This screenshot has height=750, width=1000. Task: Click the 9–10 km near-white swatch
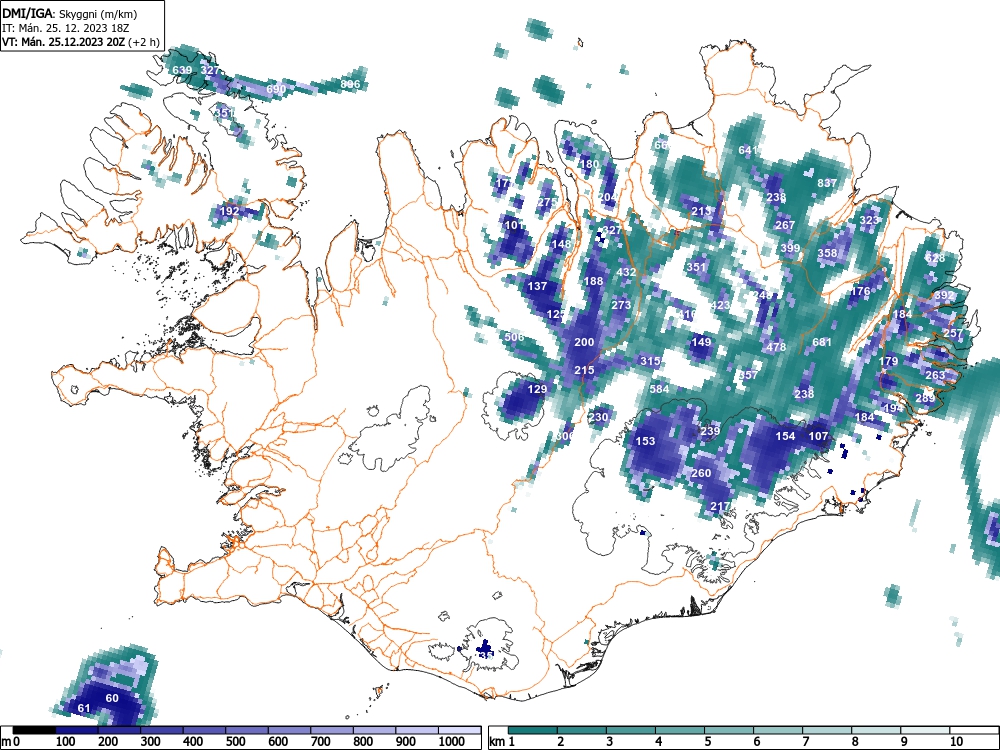(x=925, y=730)
